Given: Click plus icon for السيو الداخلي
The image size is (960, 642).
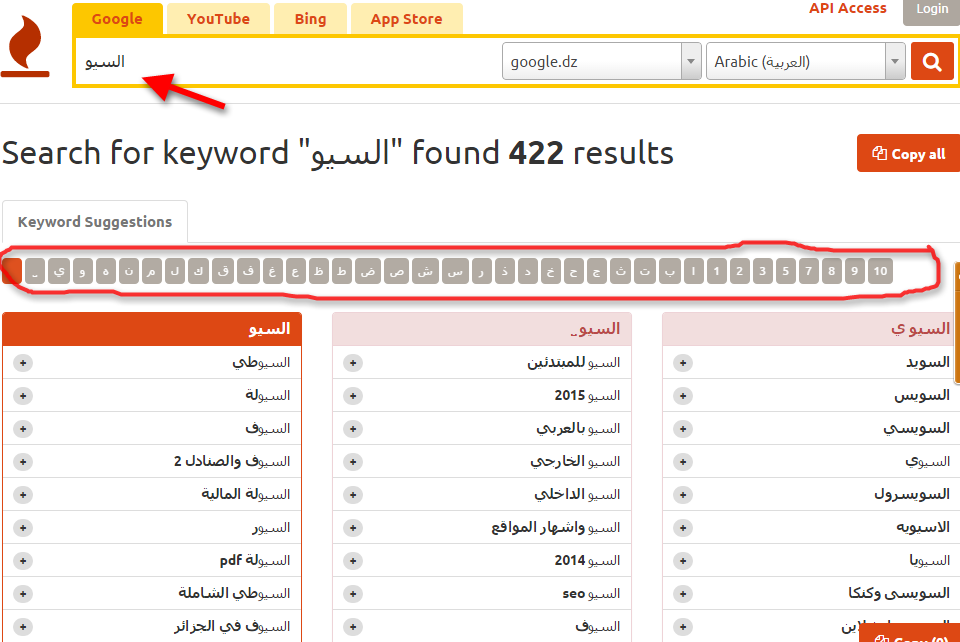Looking at the screenshot, I should [x=353, y=495].
